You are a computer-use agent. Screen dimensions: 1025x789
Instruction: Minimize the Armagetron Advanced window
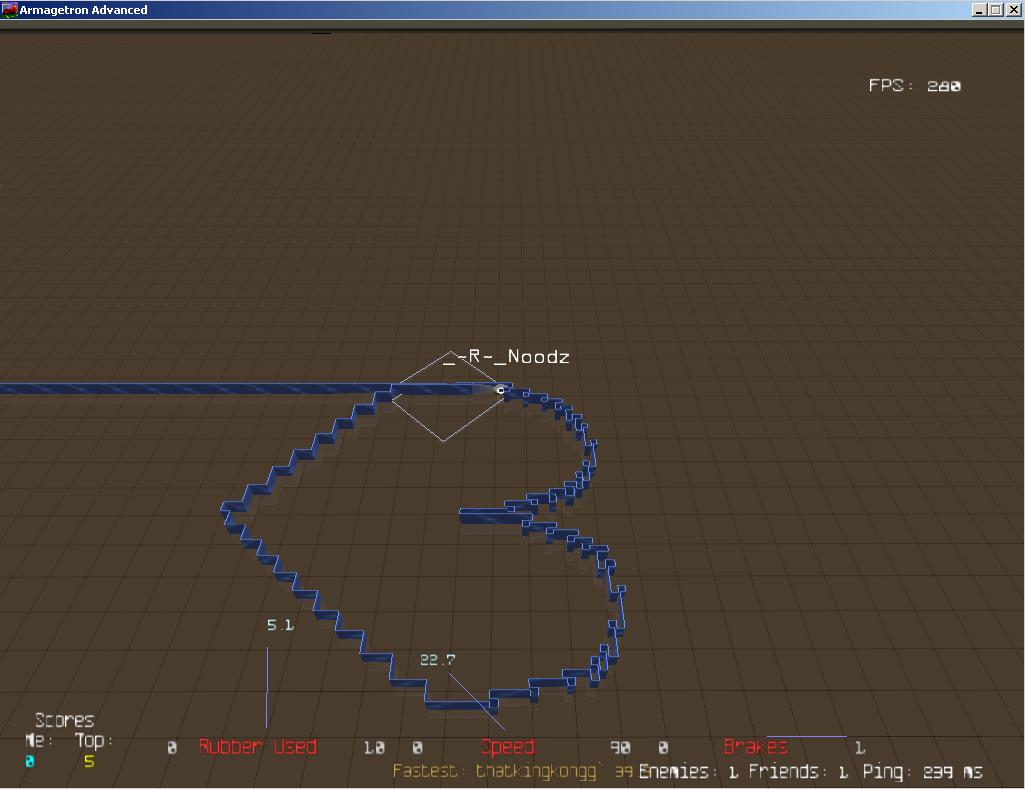click(x=979, y=10)
